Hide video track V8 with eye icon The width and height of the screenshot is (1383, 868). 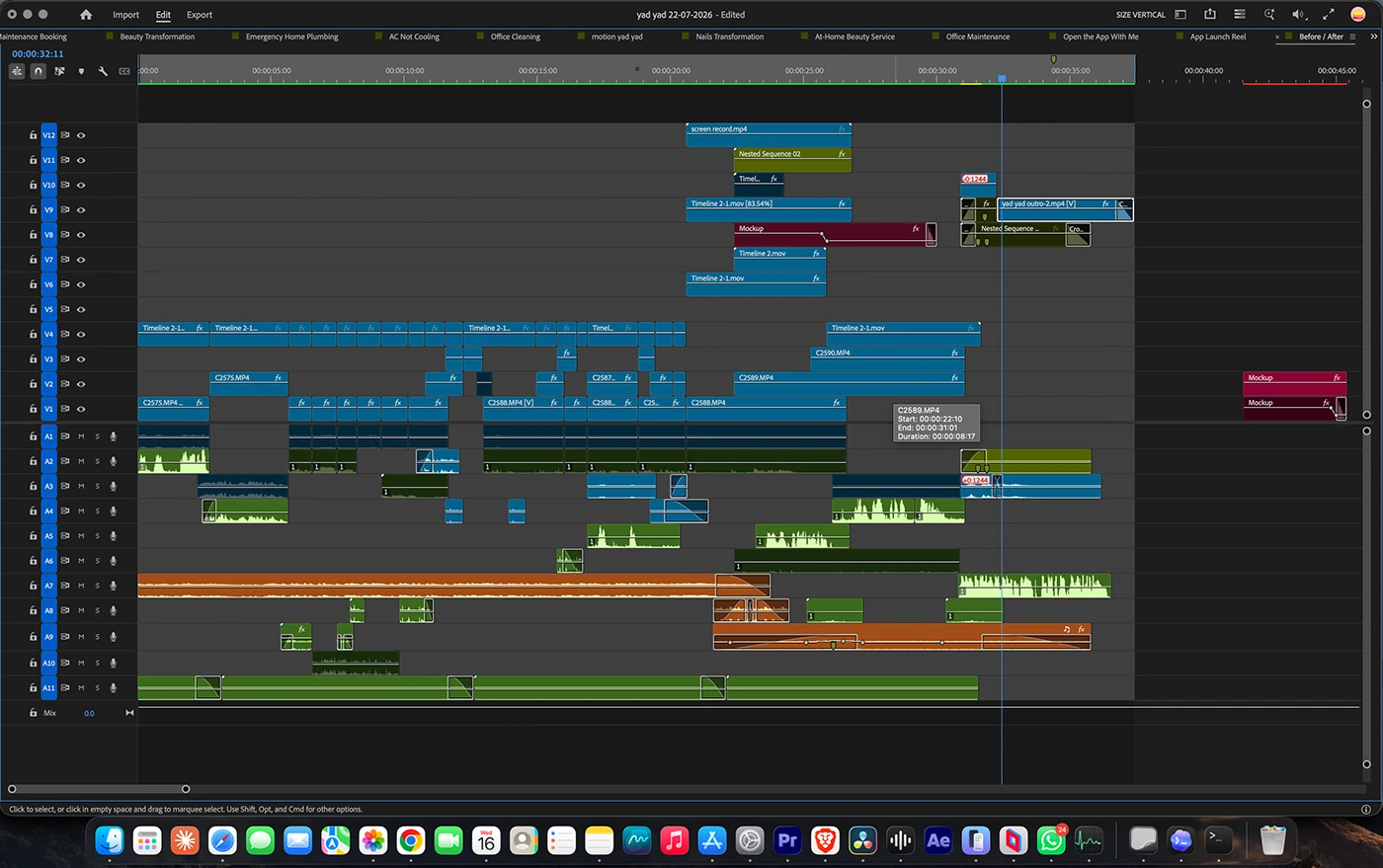coord(81,235)
